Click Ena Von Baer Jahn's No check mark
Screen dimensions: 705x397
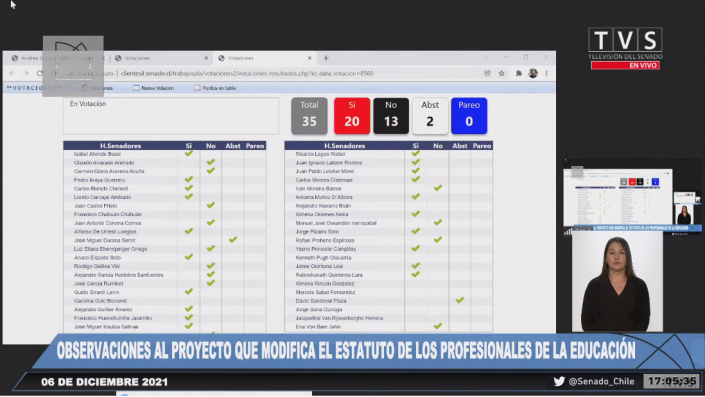[437, 326]
